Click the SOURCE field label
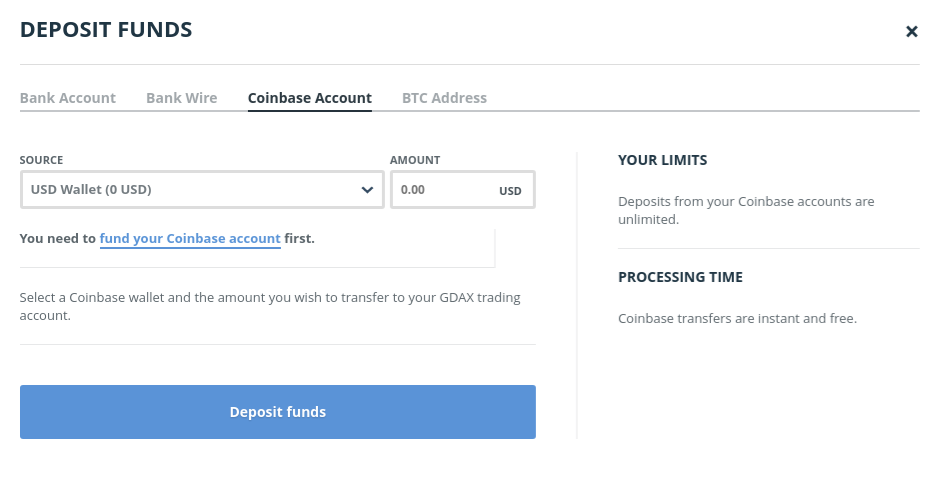Viewport: 942px width, 478px height. [41, 160]
